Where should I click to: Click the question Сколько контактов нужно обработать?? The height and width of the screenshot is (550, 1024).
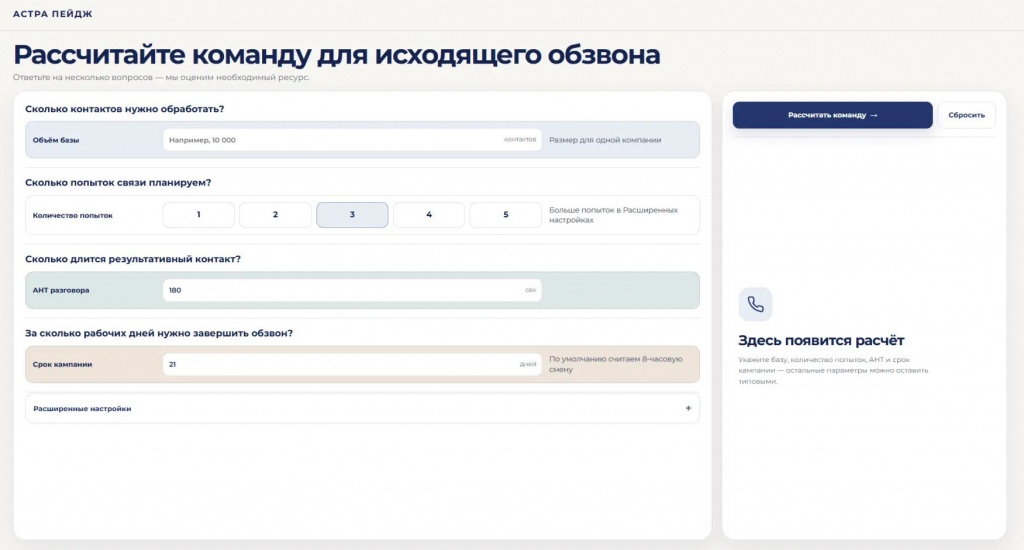(125, 109)
